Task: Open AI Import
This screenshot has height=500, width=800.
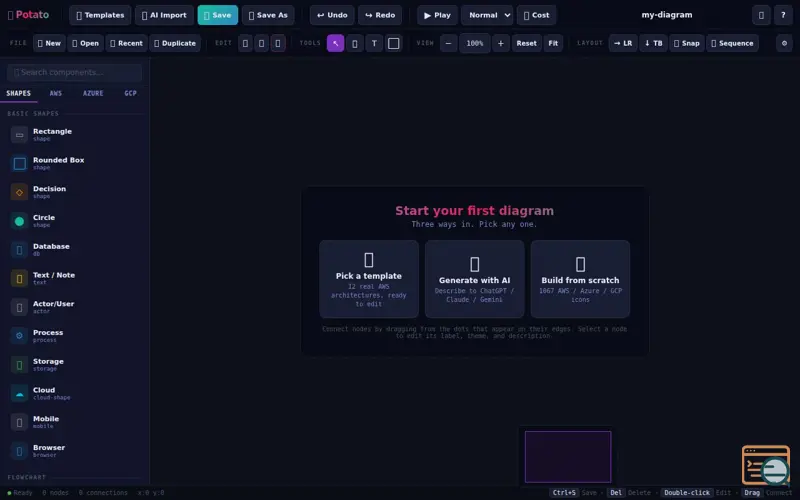Action: [x=164, y=15]
